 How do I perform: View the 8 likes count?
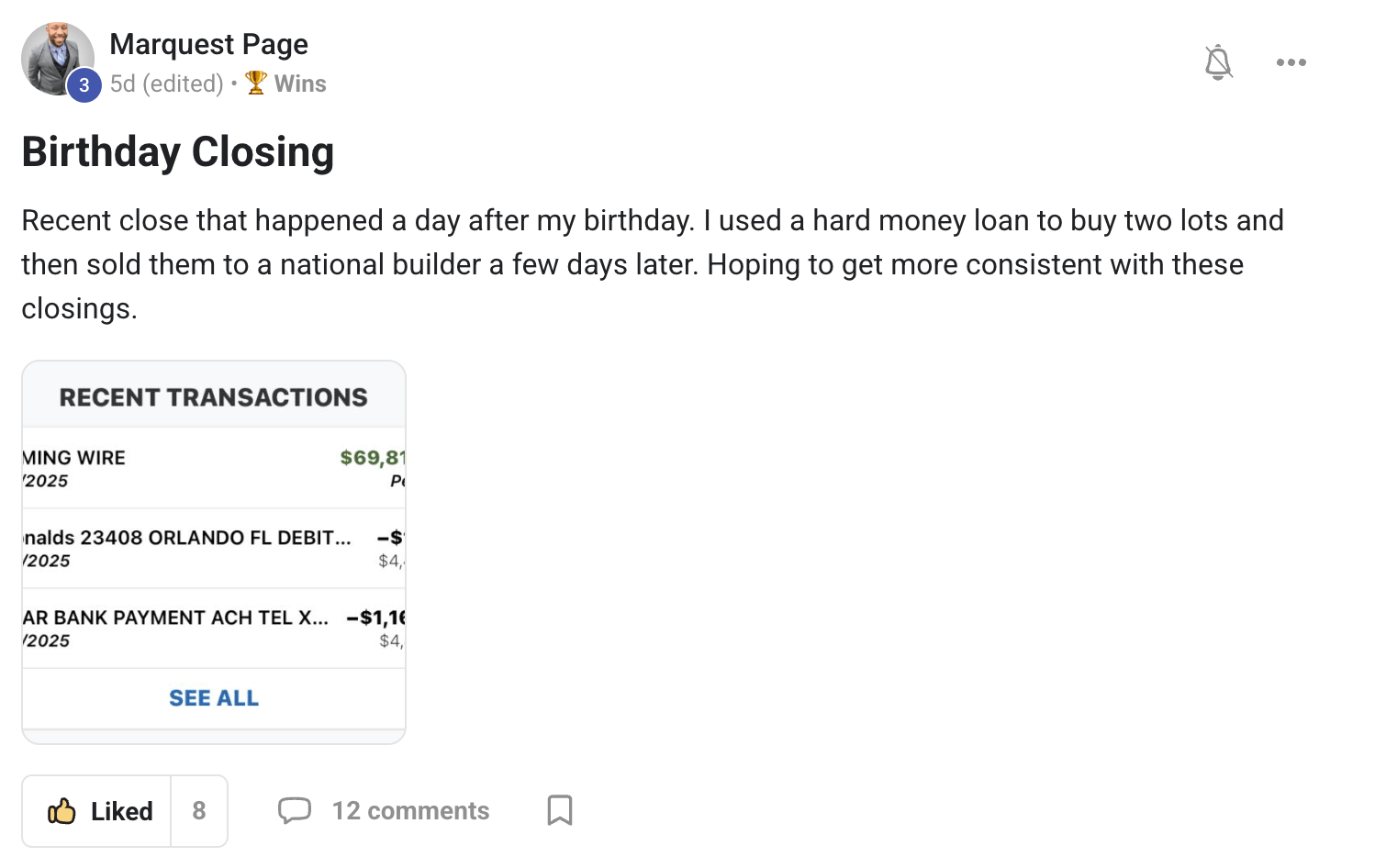point(199,811)
